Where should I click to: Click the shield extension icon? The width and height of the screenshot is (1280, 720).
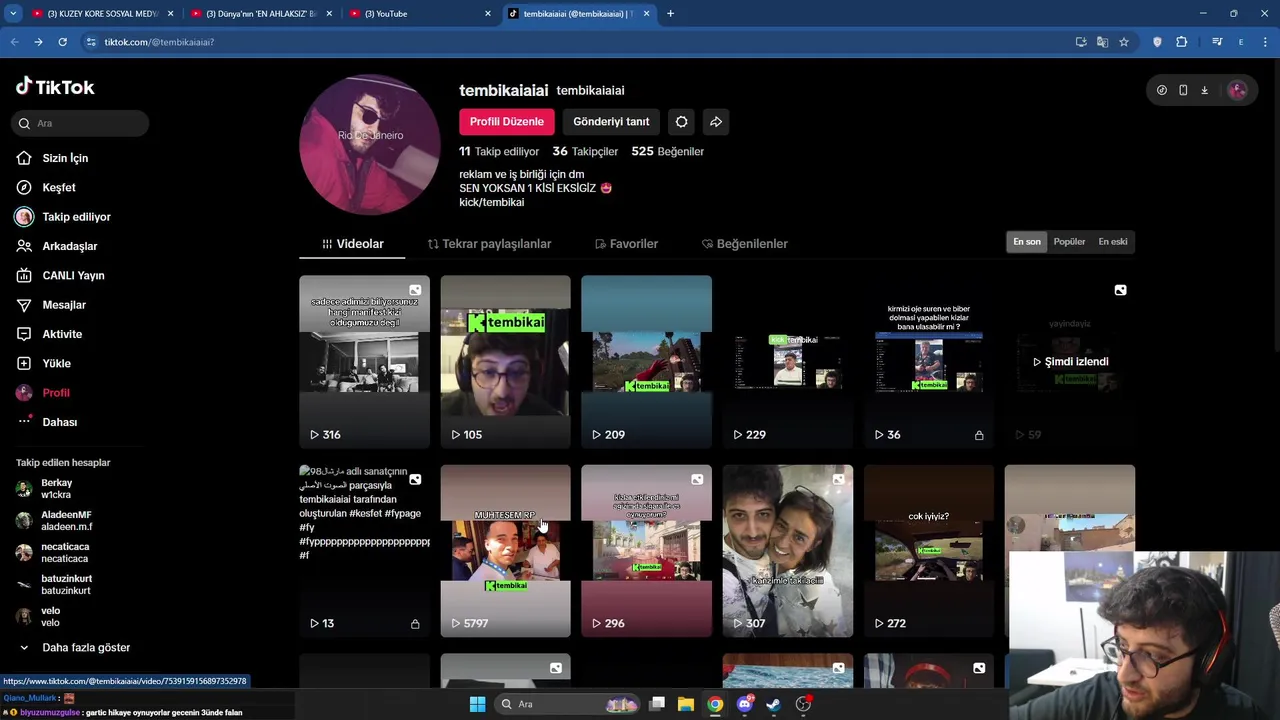coord(1157,42)
